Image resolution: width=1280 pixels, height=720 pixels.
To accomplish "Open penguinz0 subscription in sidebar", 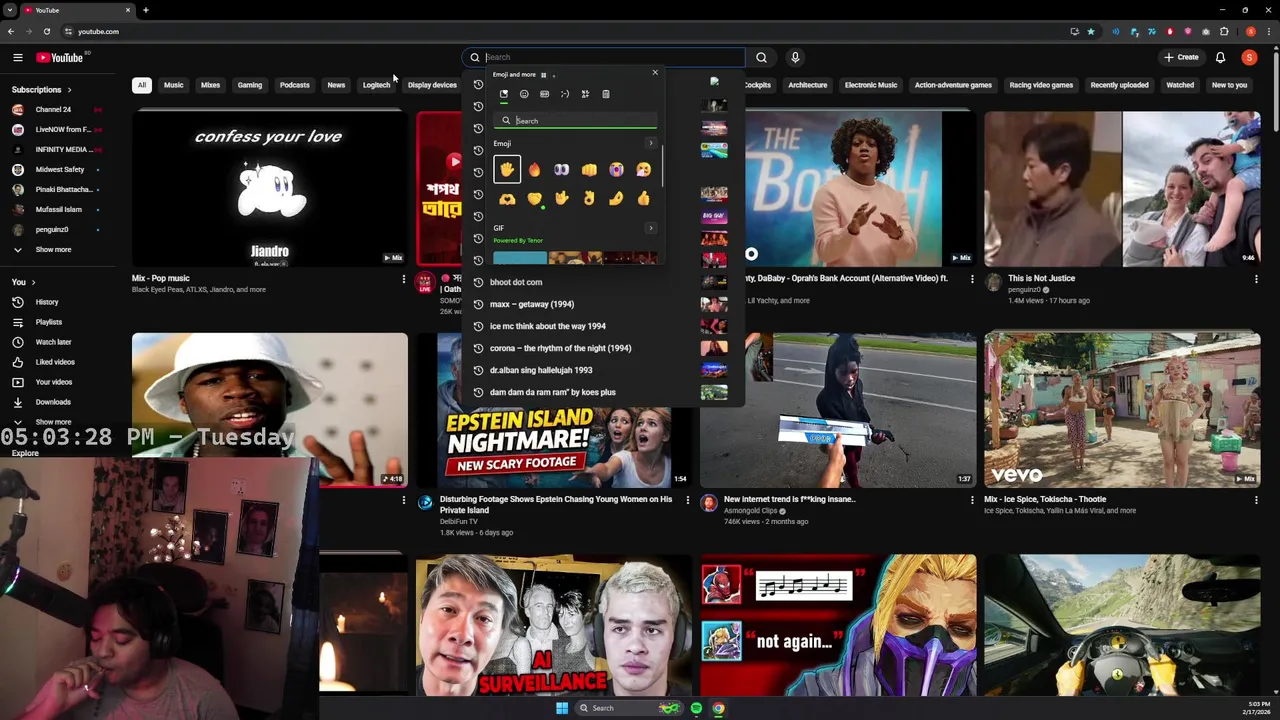I will 52,229.
